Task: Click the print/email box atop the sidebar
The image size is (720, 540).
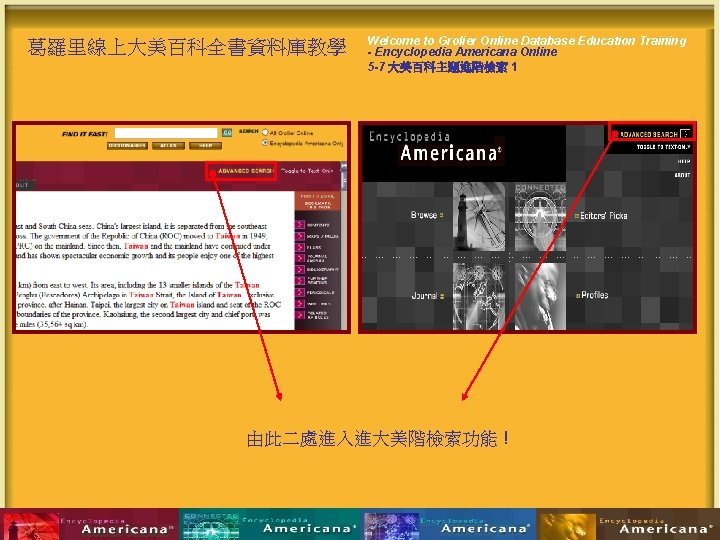Action: coord(317,202)
